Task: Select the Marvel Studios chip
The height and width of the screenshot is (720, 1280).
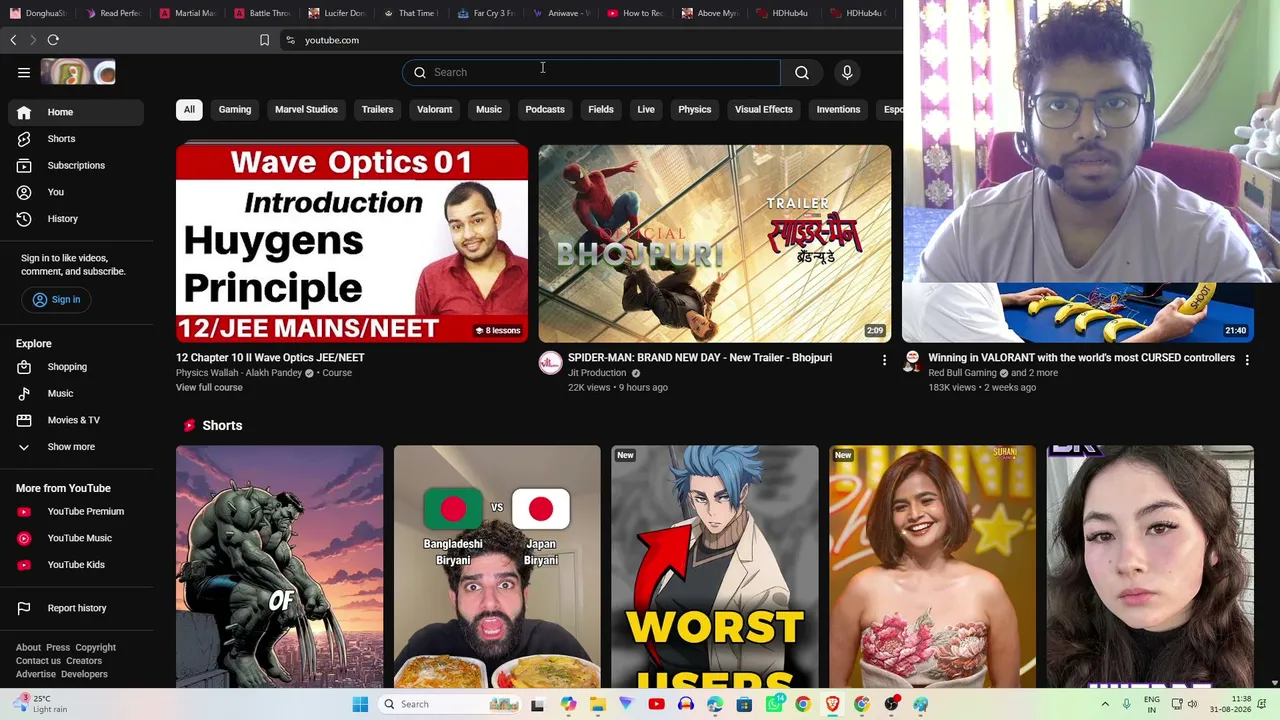Action: 306,109
